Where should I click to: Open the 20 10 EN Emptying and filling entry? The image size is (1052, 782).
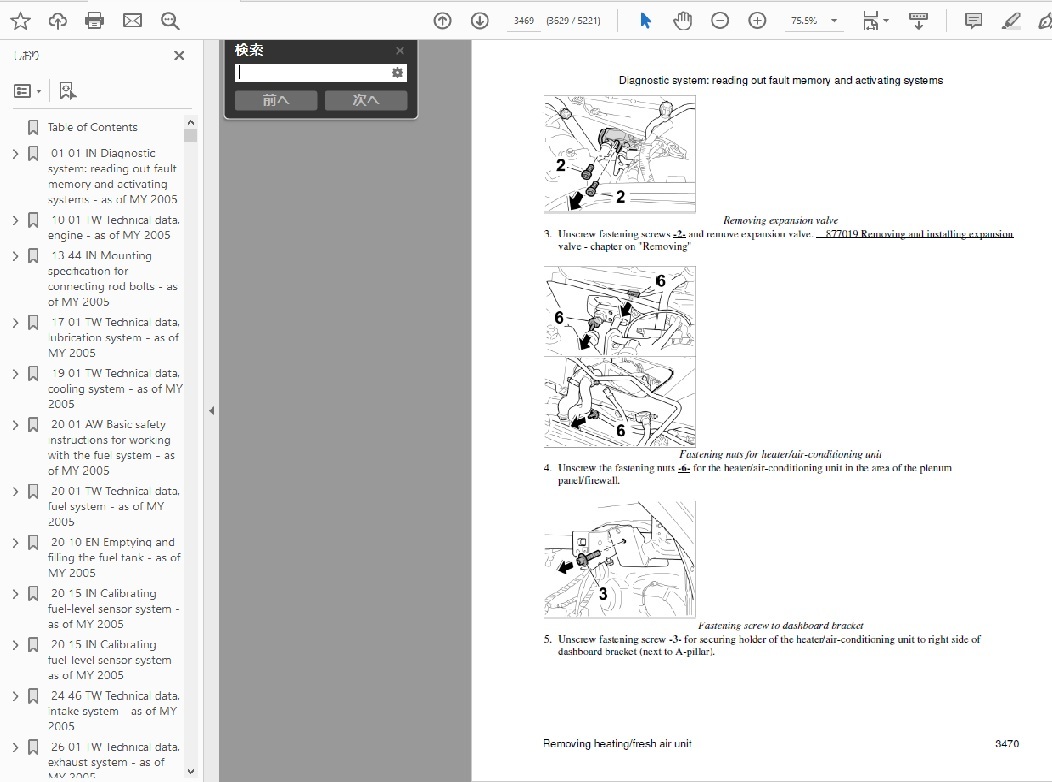[114, 557]
